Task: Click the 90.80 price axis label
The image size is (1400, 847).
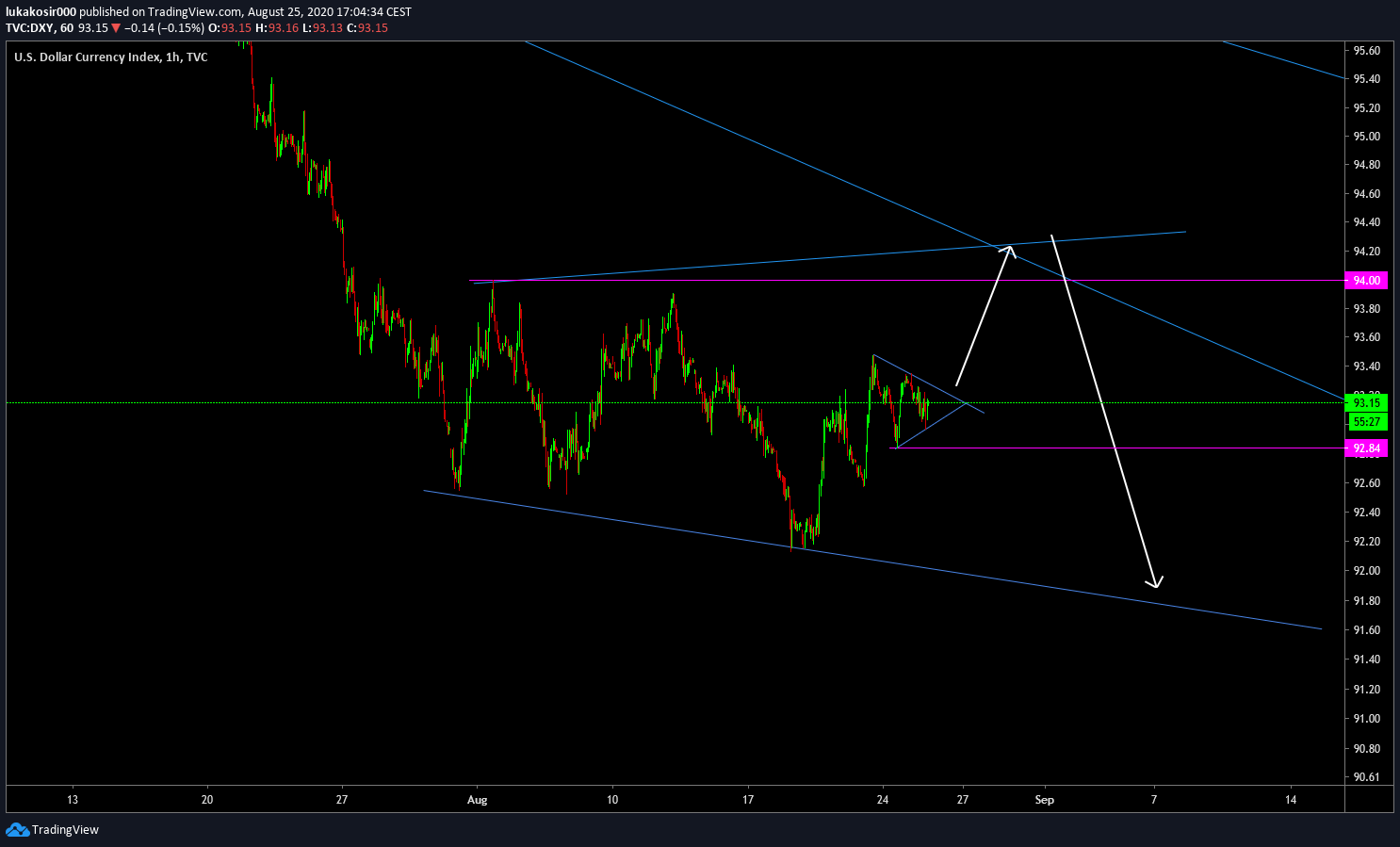Action: pyautogui.click(x=1367, y=749)
